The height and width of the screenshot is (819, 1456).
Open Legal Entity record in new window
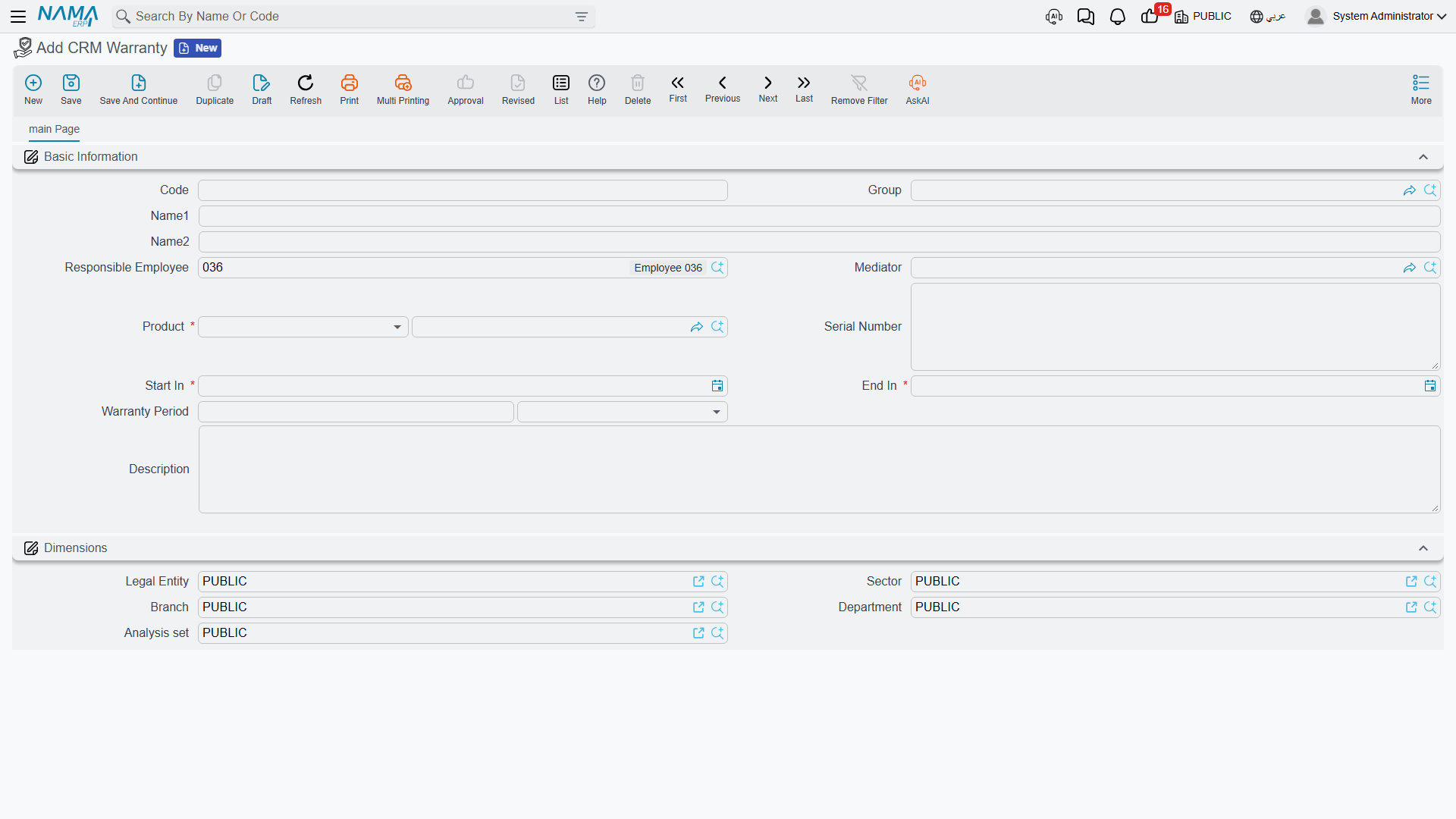tap(698, 582)
